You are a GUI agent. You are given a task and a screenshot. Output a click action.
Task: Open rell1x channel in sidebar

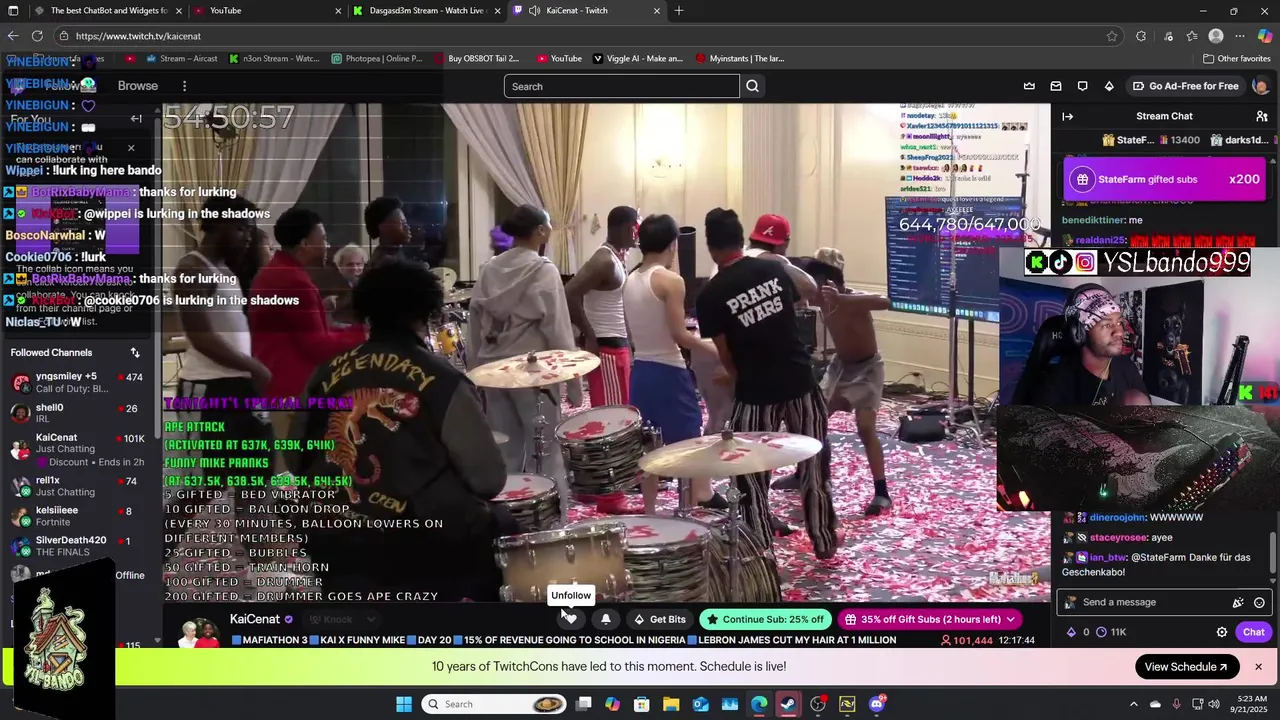click(x=77, y=486)
